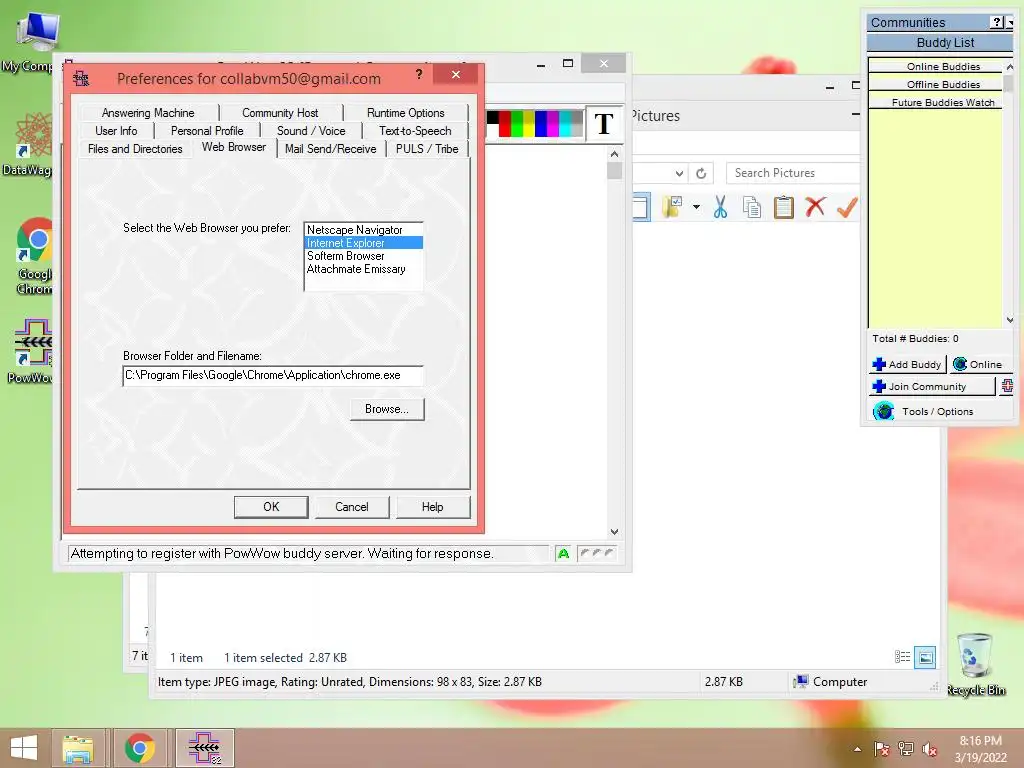The height and width of the screenshot is (768, 1024).
Task: Click PowWow chat scrollbar up arrow
Action: click(614, 154)
